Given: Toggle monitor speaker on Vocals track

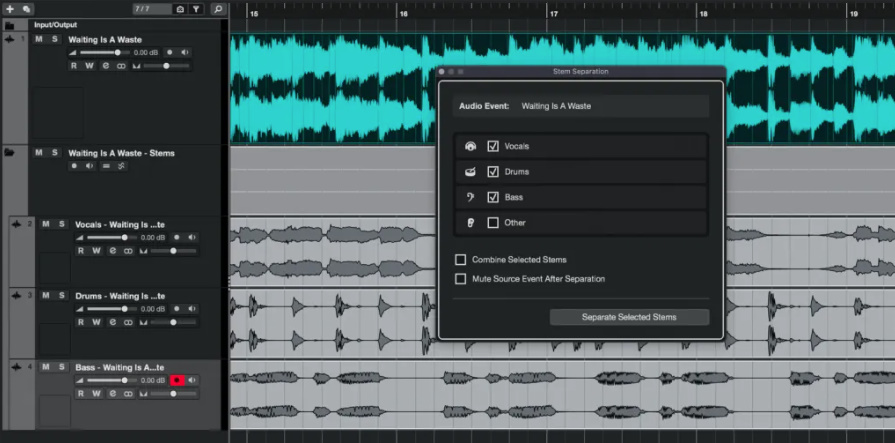Looking at the screenshot, I should [x=193, y=237].
